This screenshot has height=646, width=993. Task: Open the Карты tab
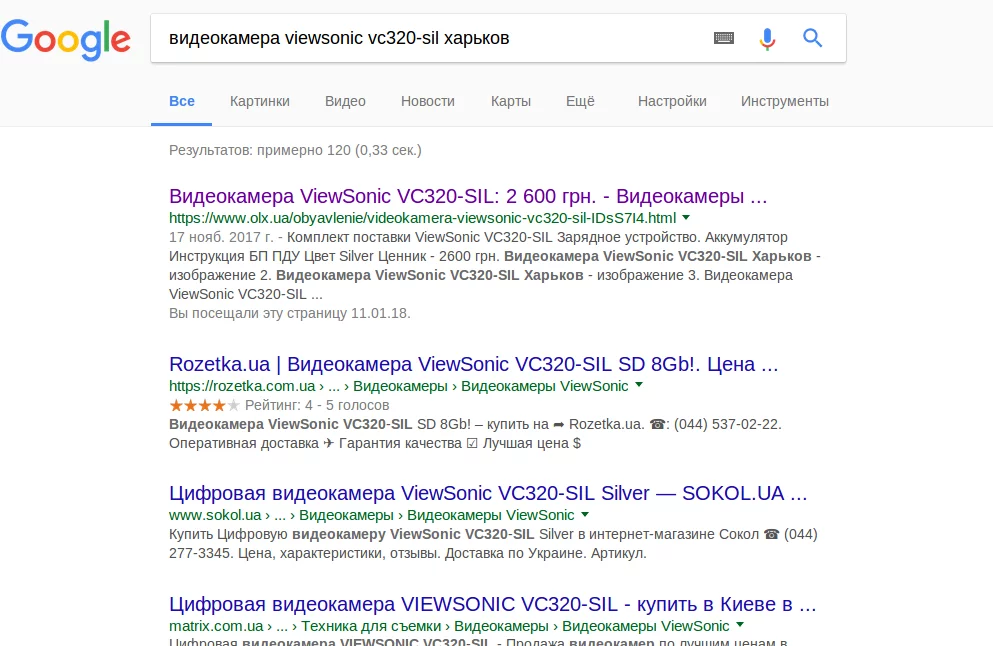coord(510,101)
